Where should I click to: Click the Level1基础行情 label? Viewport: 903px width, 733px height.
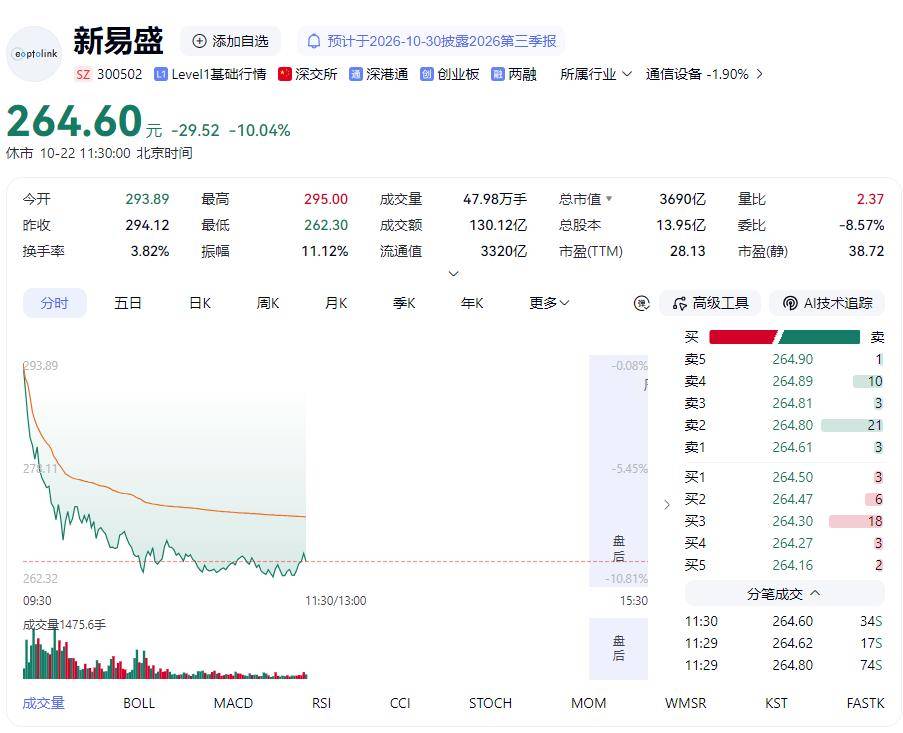click(218, 74)
